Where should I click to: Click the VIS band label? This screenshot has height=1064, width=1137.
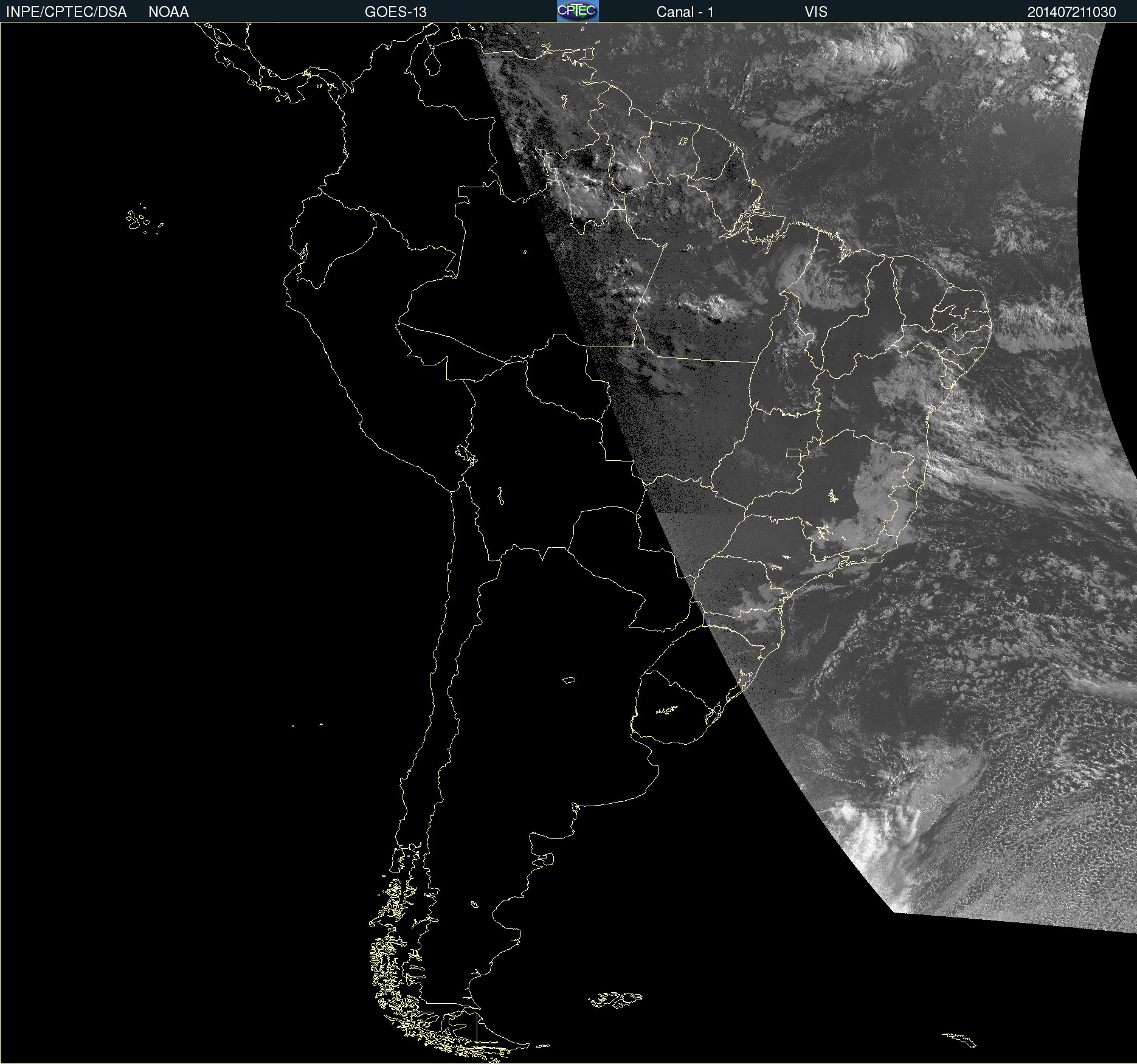tap(816, 12)
